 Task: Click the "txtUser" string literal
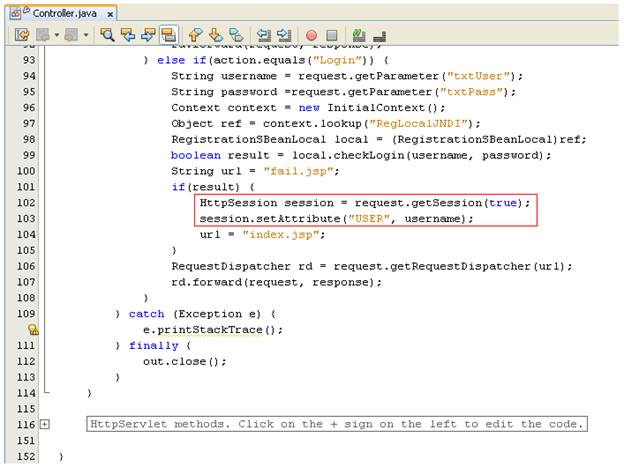(x=478, y=76)
